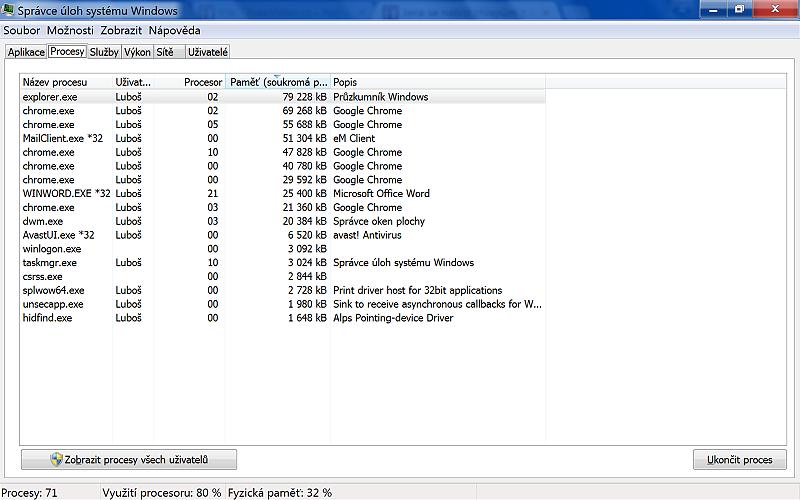Click the 25 400 kB memory value
This screenshot has width=800, height=500.
pyautogui.click(x=305, y=193)
